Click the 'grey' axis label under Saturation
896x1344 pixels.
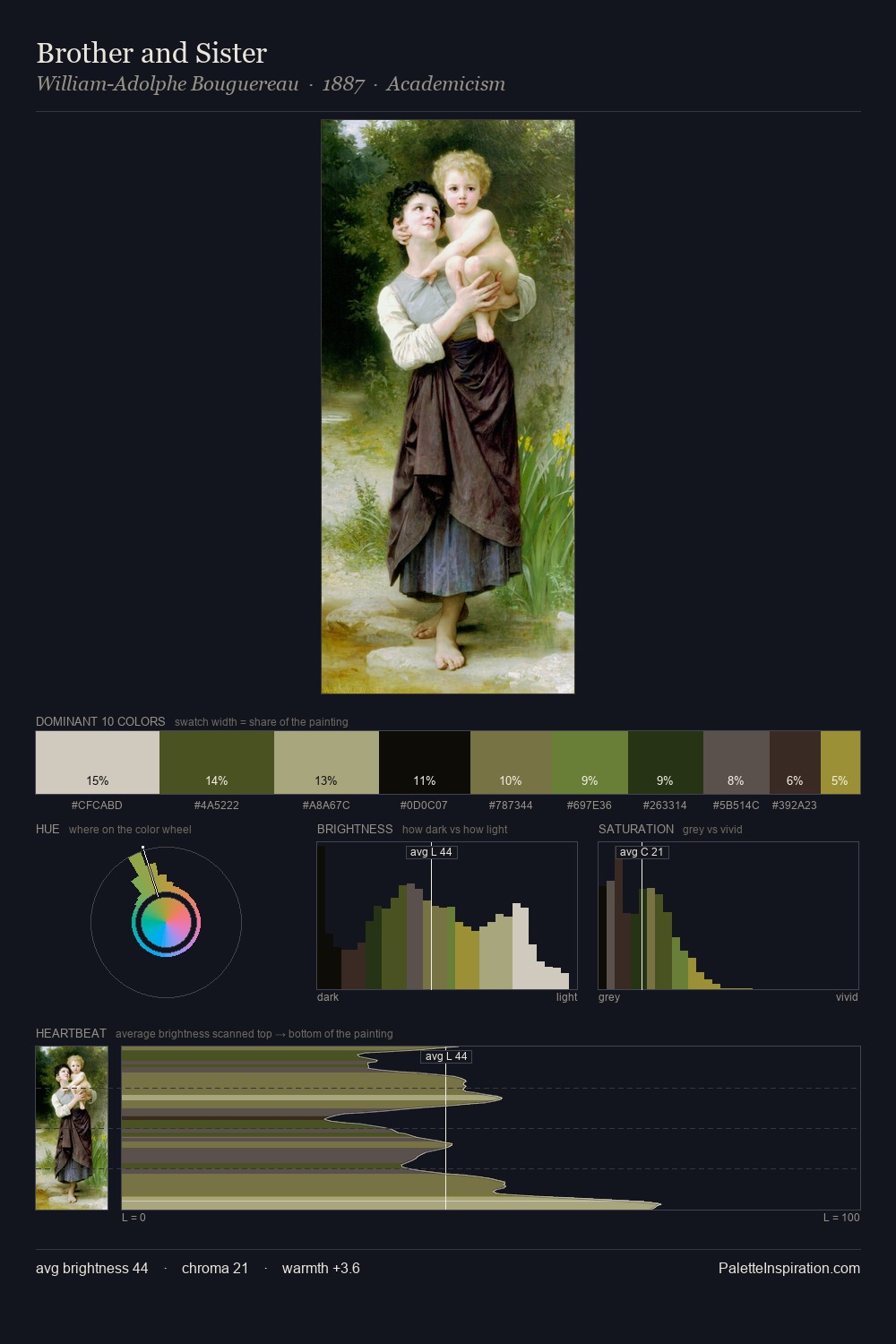609,997
